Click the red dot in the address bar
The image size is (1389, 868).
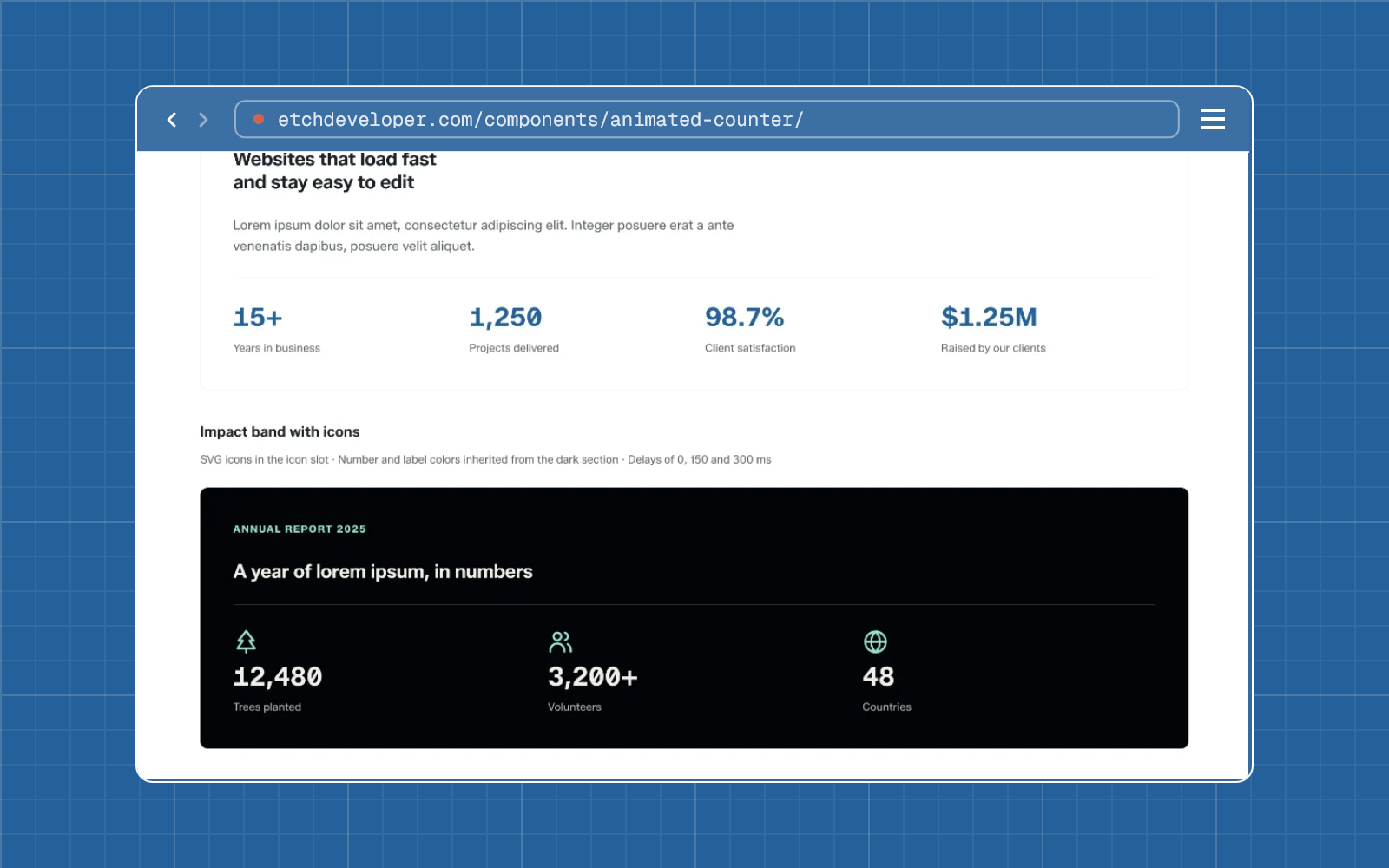tap(258, 120)
